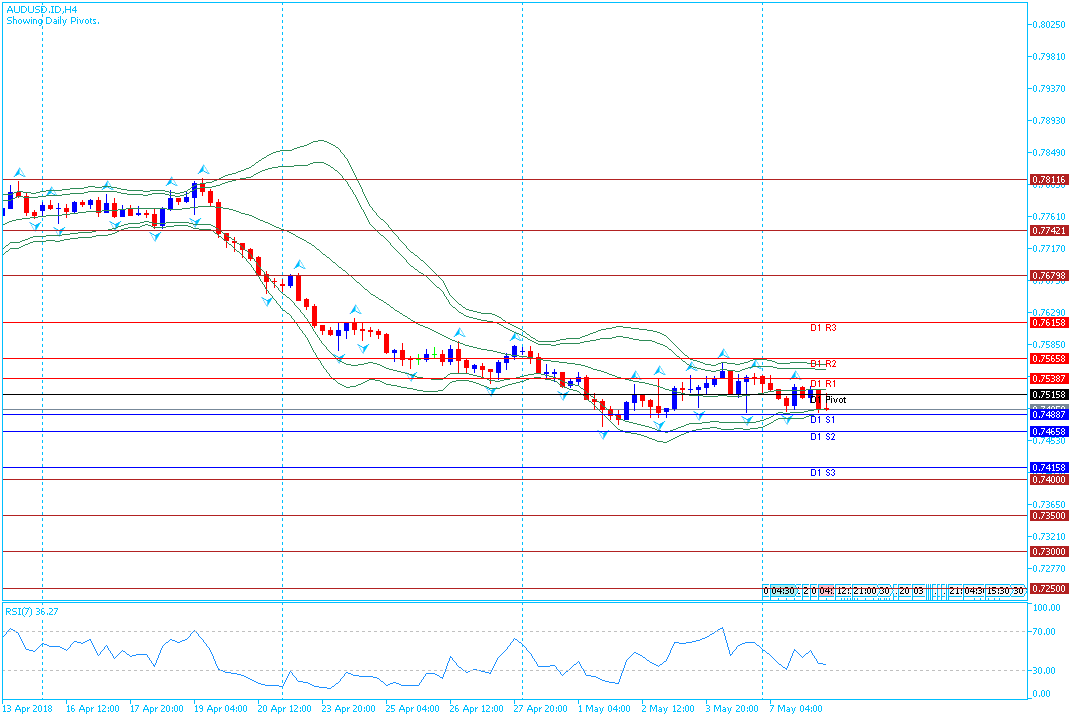The width and height of the screenshot is (1080, 720).
Task: Click the 13 Apr 2018 date label
Action: [27, 709]
